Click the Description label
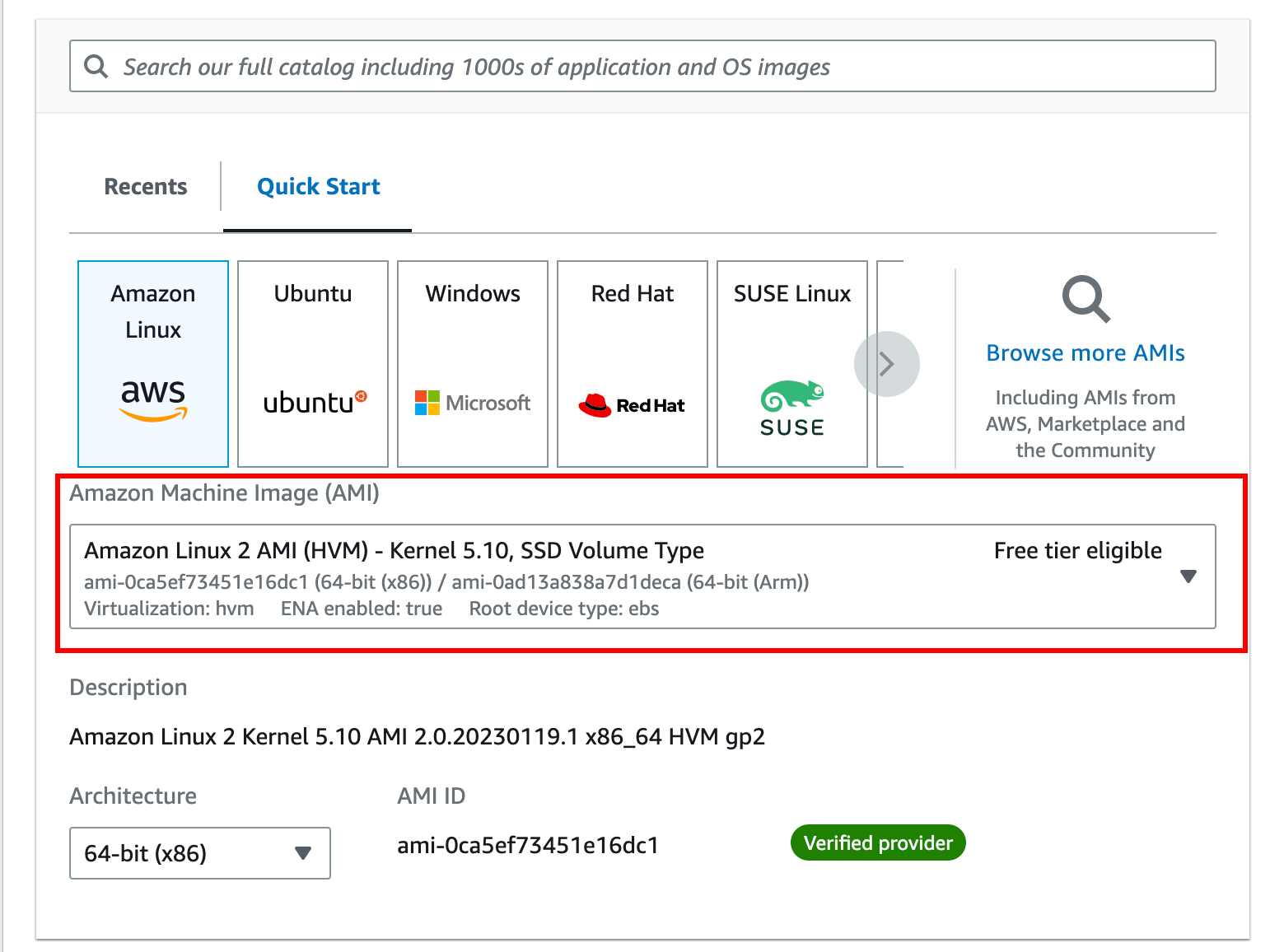This screenshot has width=1270, height=952. click(x=128, y=688)
